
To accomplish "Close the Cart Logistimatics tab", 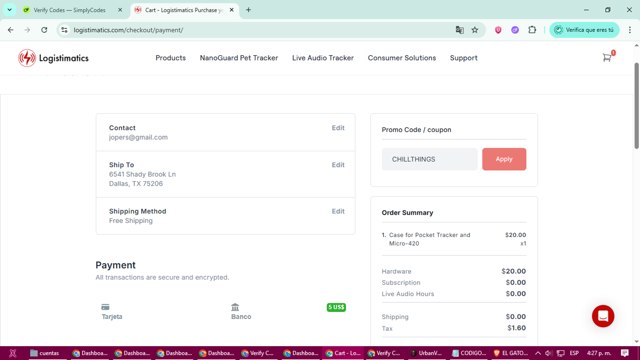I will click(x=231, y=10).
